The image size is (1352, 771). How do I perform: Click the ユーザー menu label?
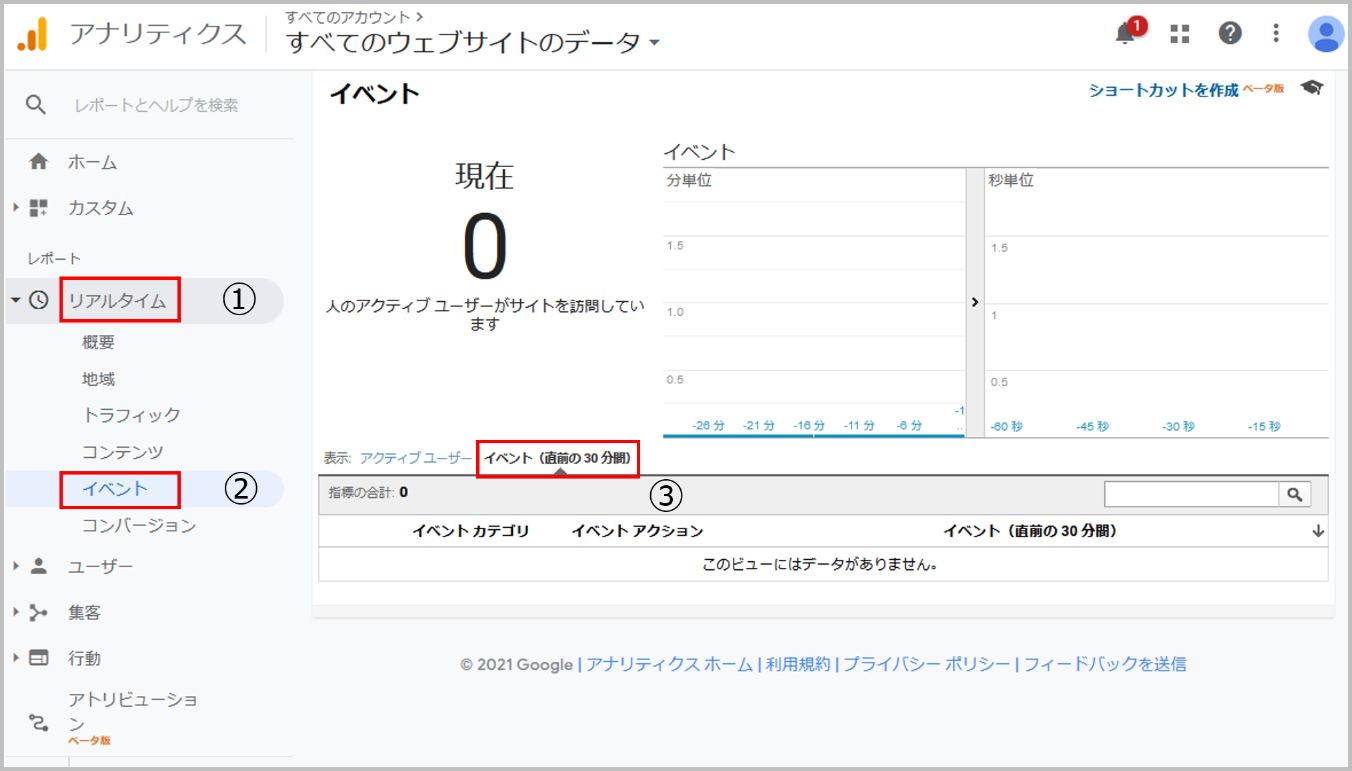pos(100,566)
